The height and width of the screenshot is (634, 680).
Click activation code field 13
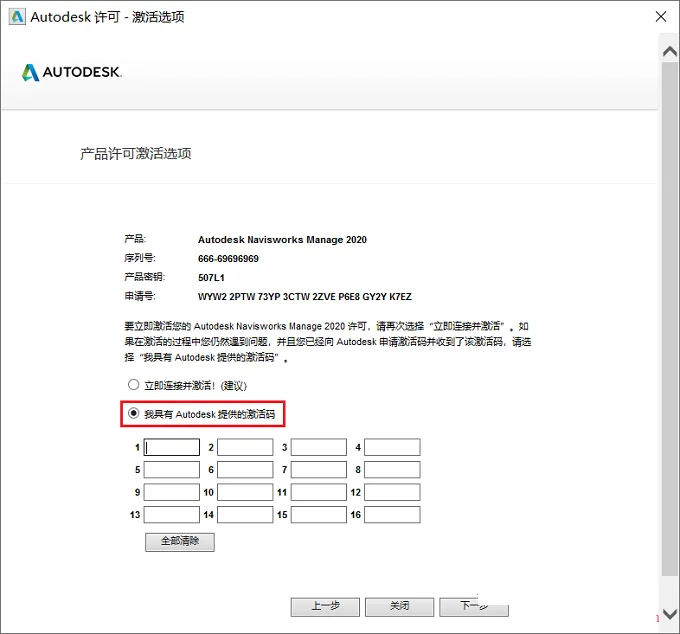coord(172,515)
